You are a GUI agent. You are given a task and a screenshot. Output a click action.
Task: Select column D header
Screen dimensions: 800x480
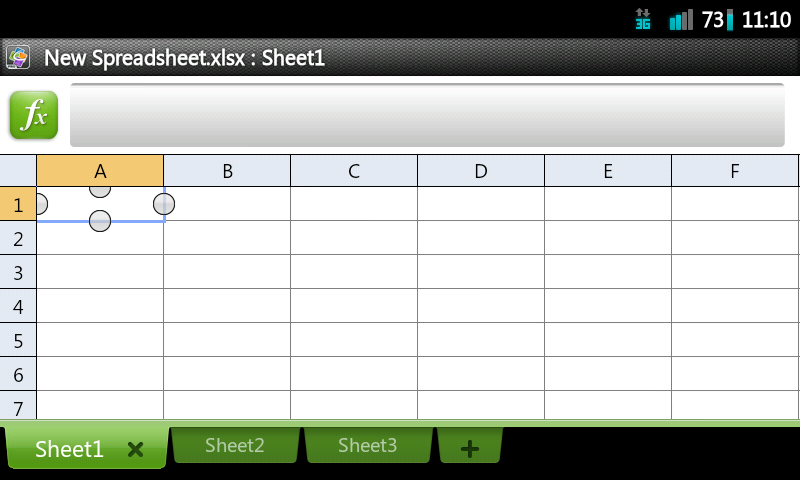(481, 171)
